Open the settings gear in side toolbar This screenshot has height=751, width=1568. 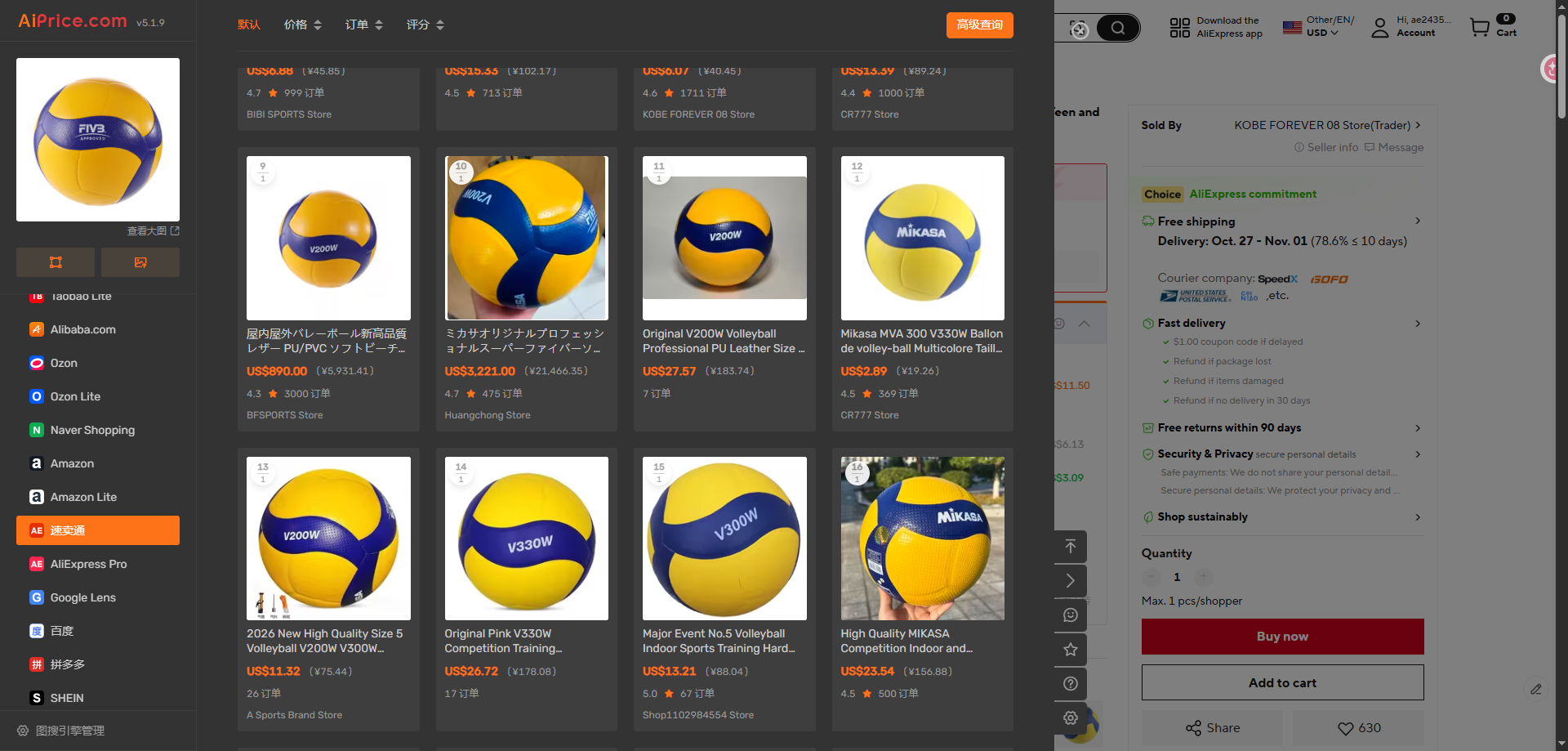click(x=1070, y=718)
